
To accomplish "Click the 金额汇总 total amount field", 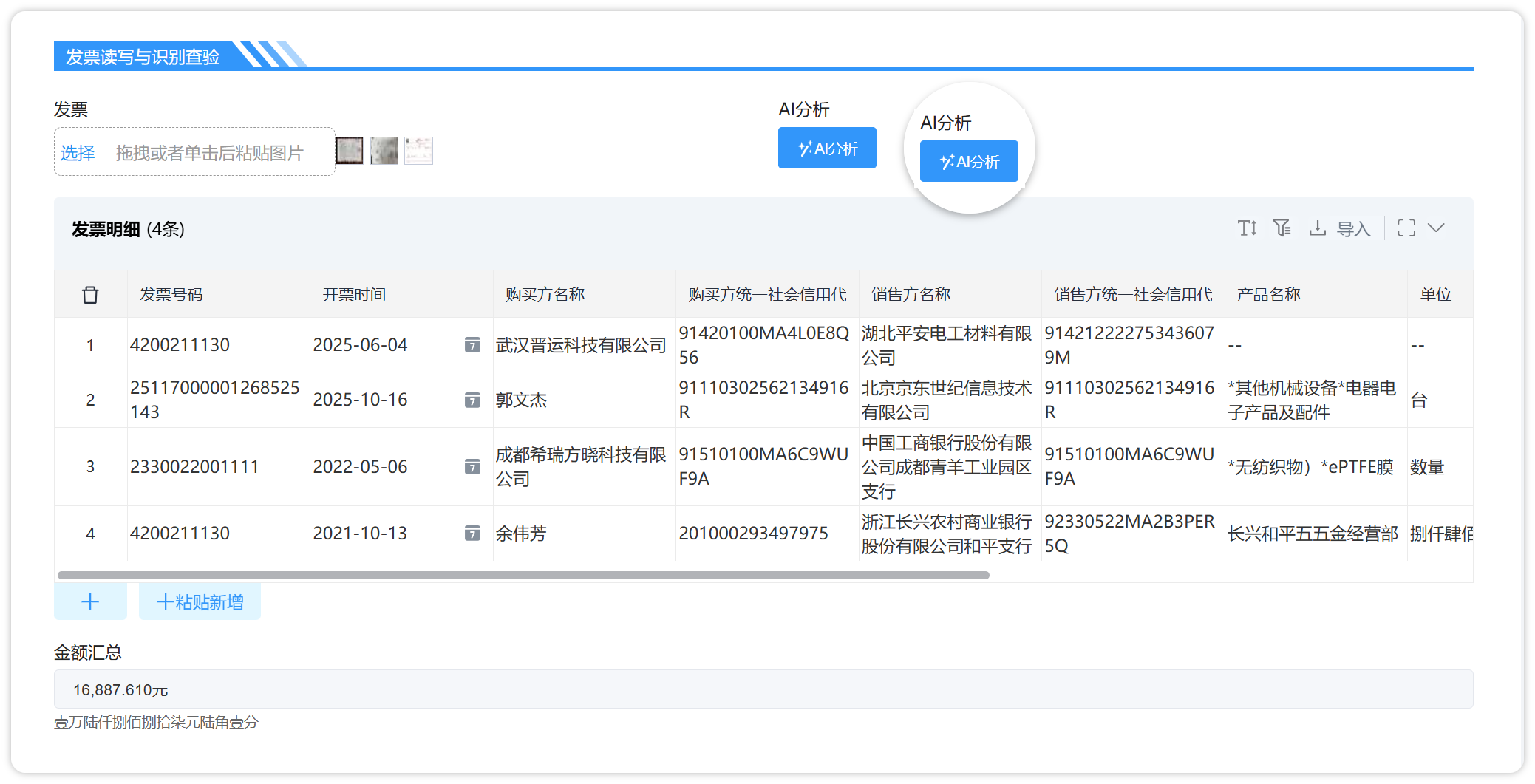I will tap(763, 689).
